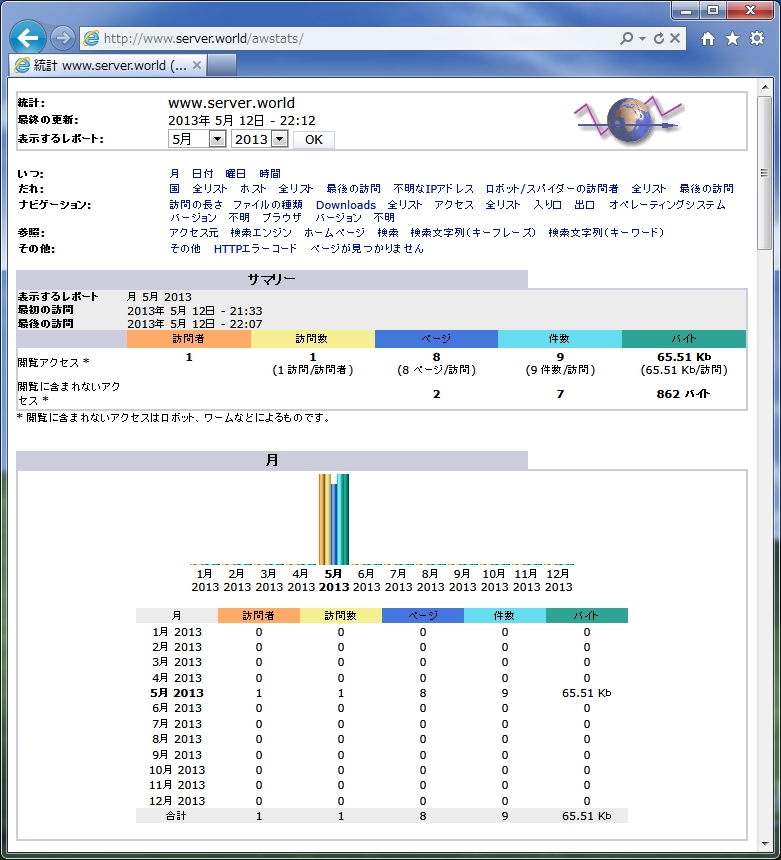Open the 時間 link

click(x=270, y=174)
